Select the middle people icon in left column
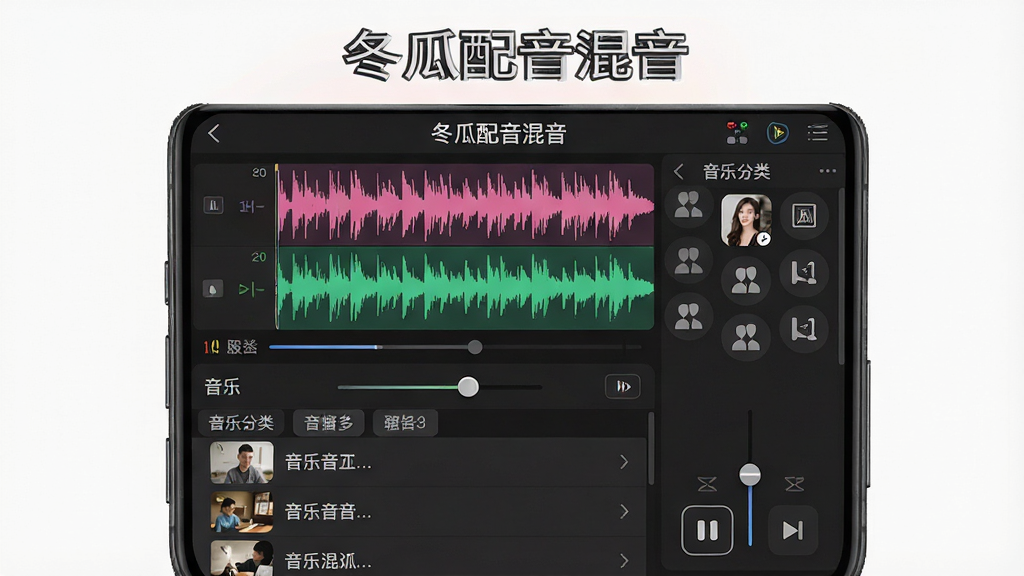Image resolution: width=1024 pixels, height=576 pixels. (x=688, y=261)
